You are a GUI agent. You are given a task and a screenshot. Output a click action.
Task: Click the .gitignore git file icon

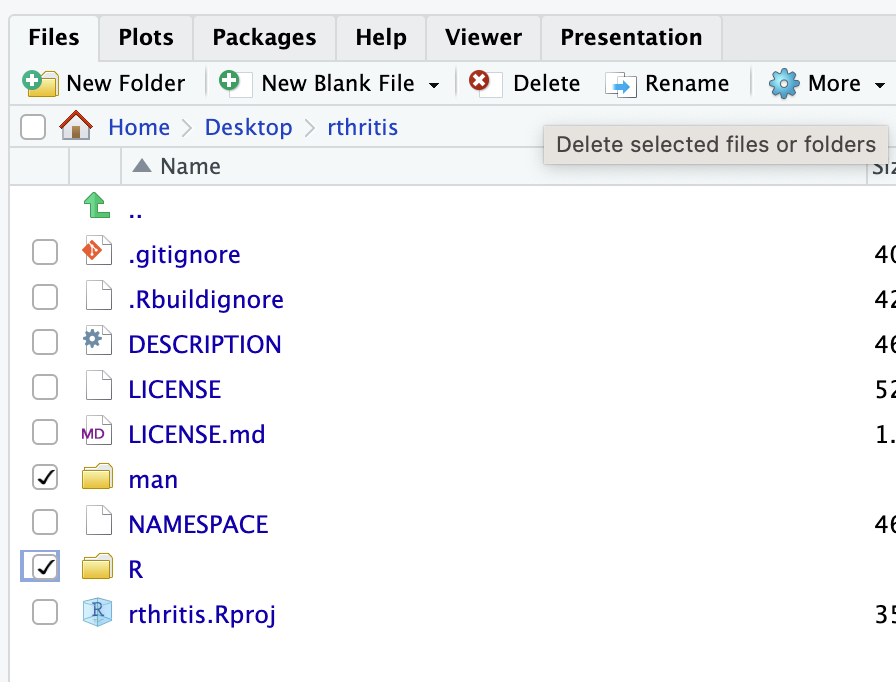click(x=96, y=254)
